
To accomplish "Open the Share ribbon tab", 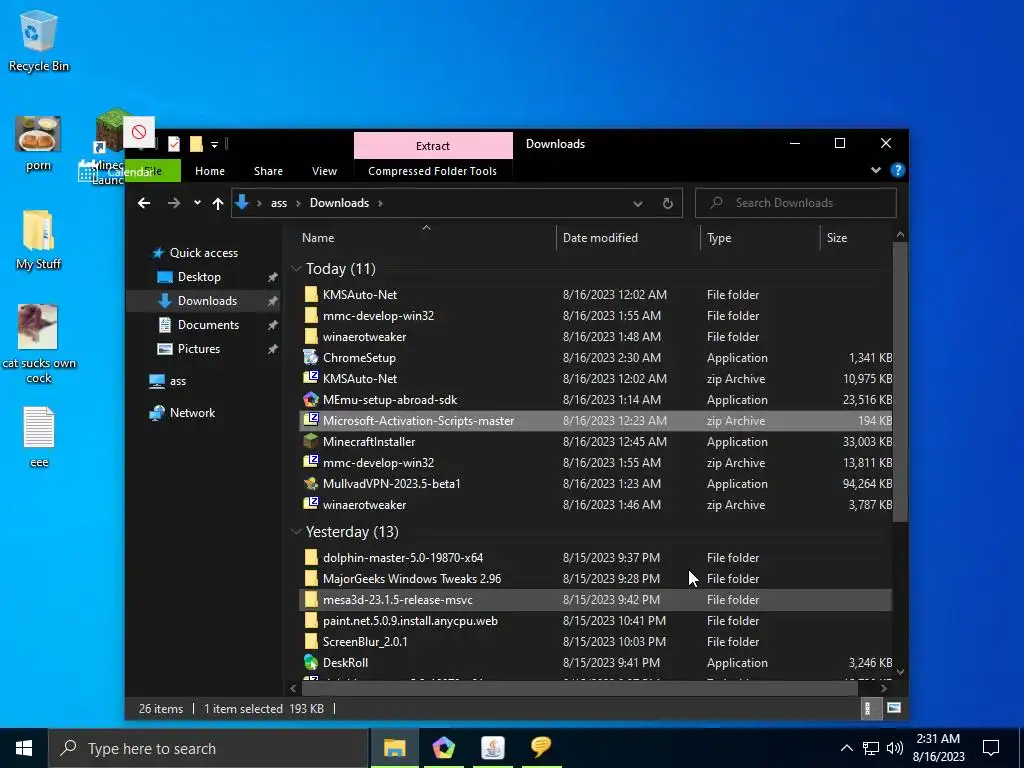I will coord(268,171).
